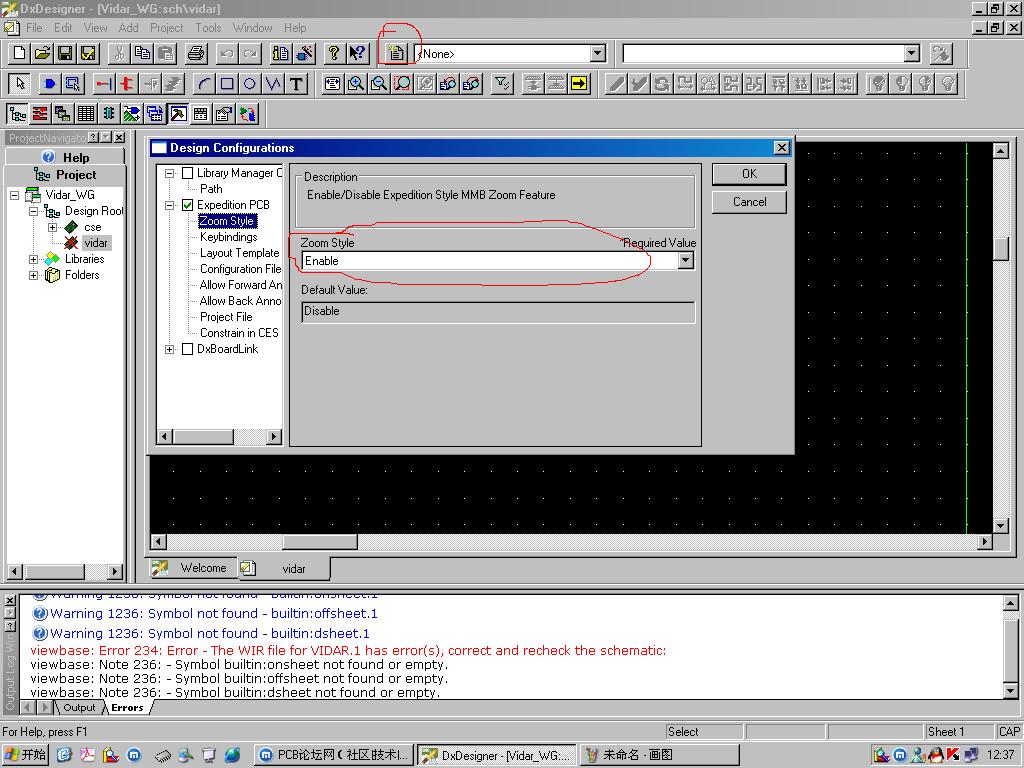This screenshot has height=768, width=1024.
Task: Select the Add Net tool
Action: [103, 84]
